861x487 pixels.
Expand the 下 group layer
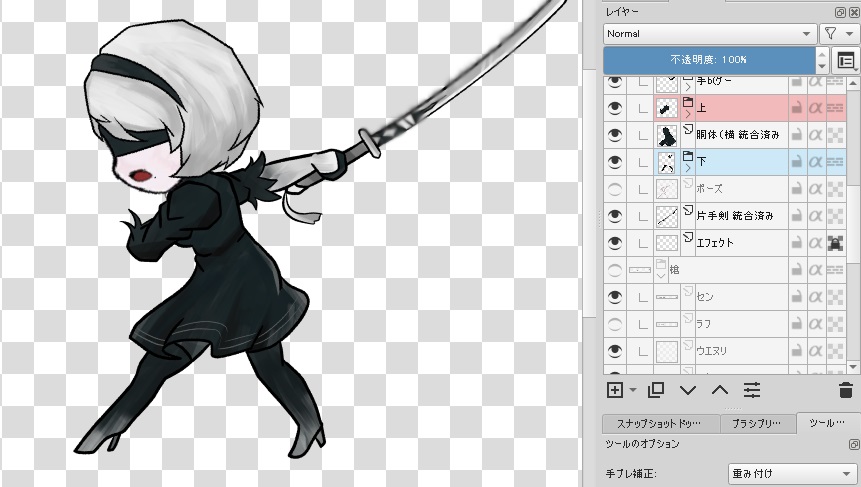(x=688, y=167)
